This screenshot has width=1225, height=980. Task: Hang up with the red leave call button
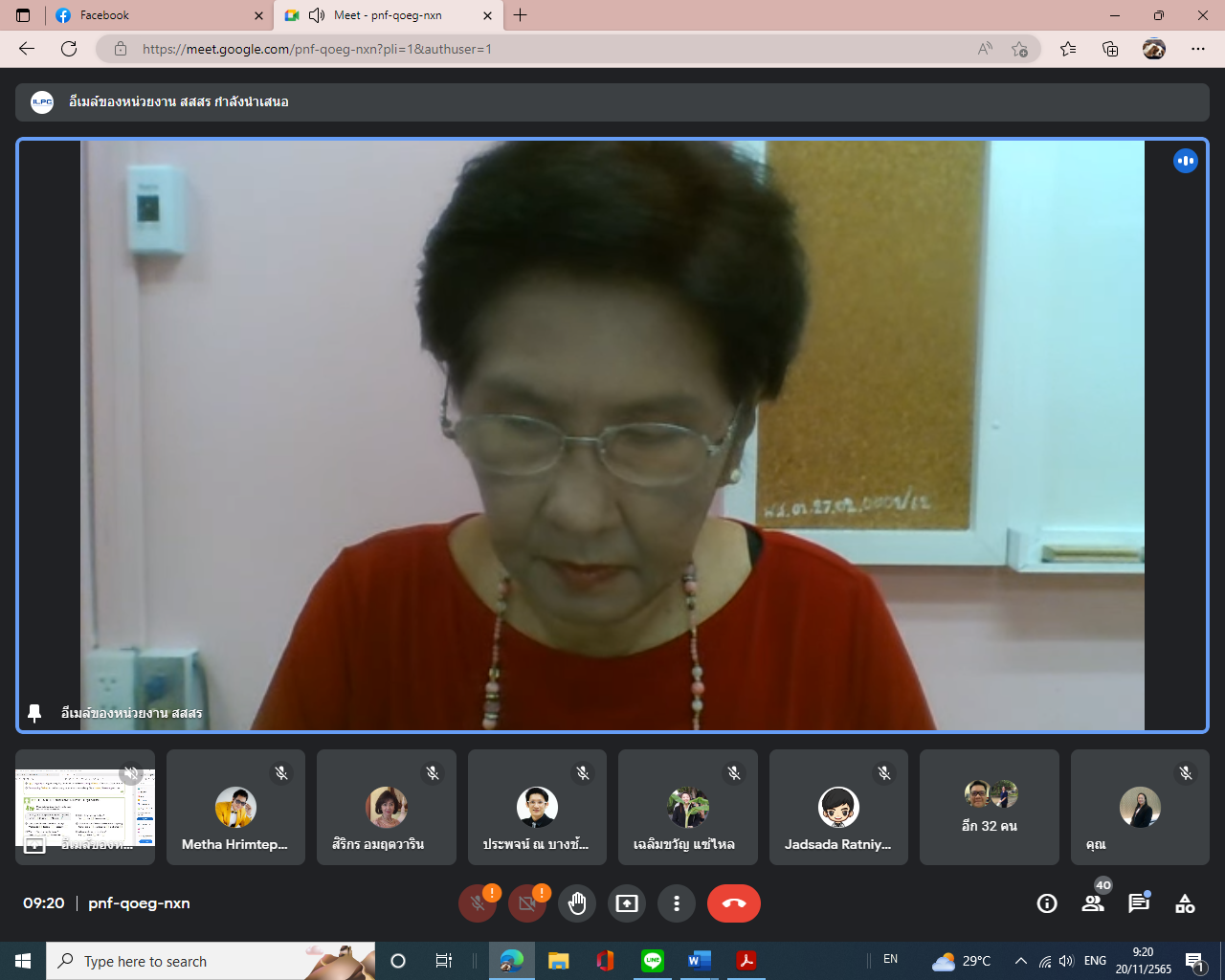pos(734,903)
